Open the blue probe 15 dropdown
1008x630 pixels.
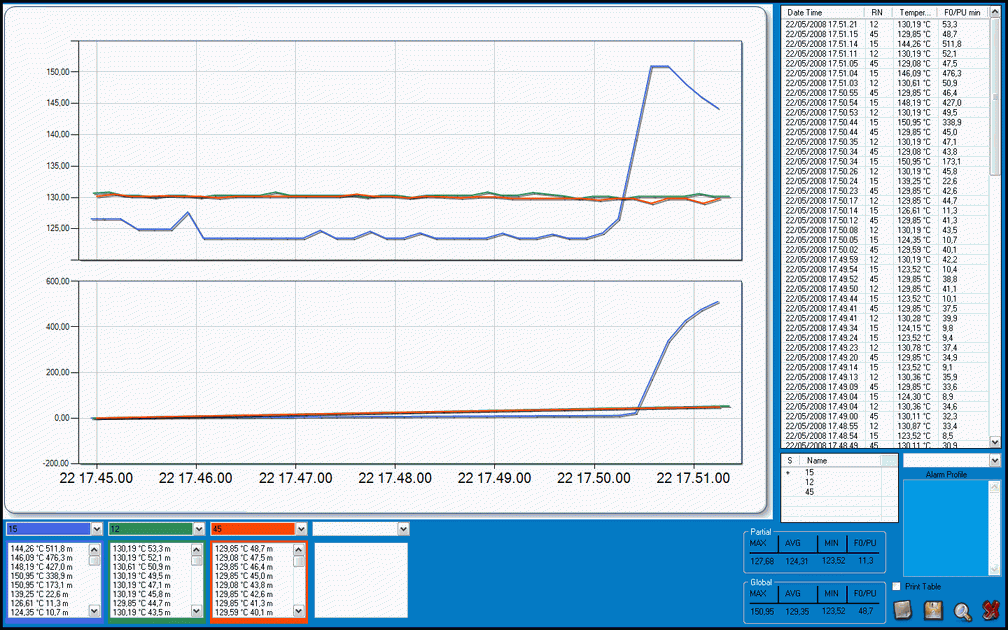click(97, 528)
